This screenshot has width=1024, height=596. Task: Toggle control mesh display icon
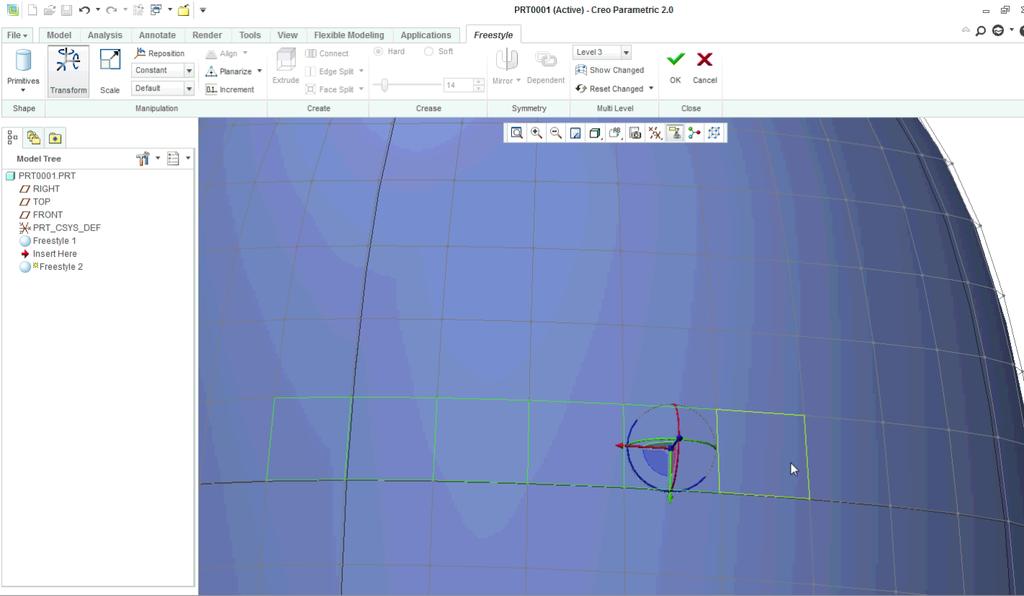(x=714, y=133)
